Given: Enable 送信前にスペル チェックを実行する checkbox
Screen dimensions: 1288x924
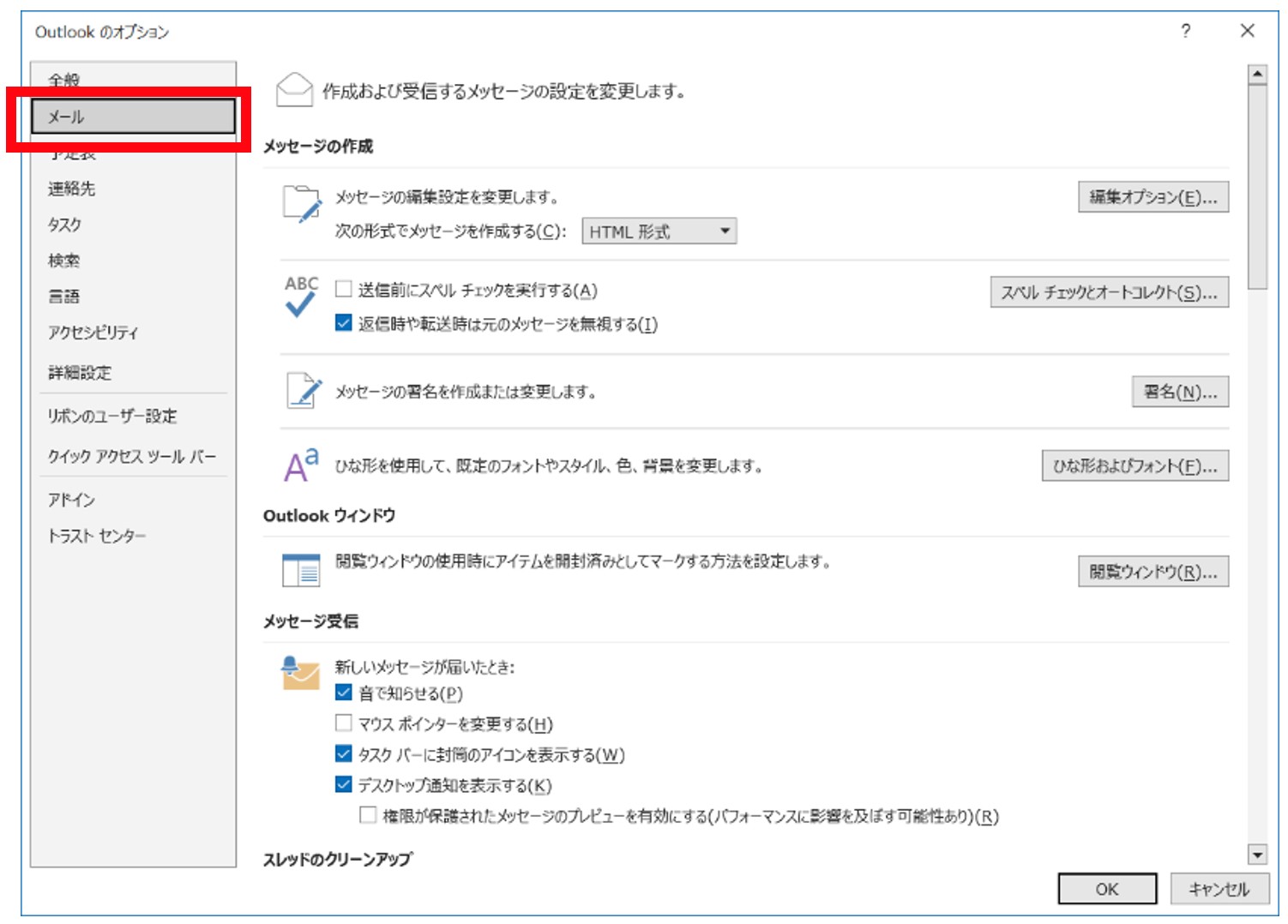Looking at the screenshot, I should pyautogui.click(x=344, y=290).
